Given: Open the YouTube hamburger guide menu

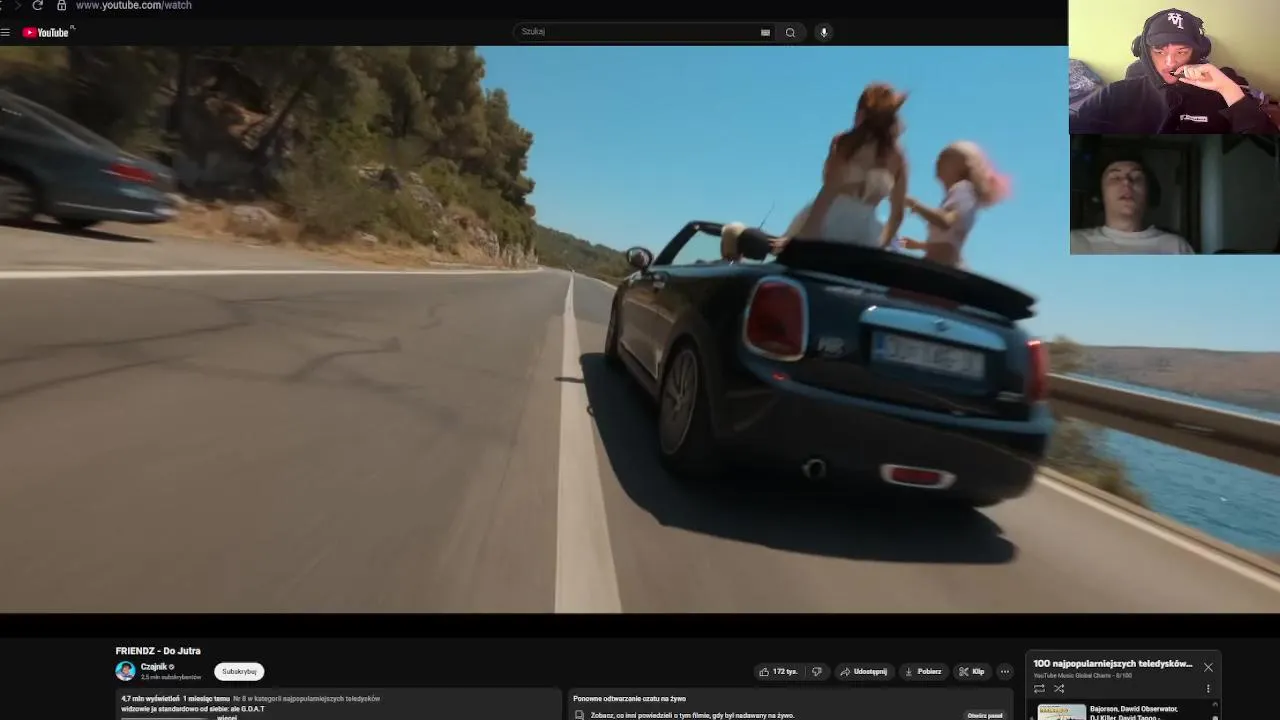Looking at the screenshot, I should [5, 32].
